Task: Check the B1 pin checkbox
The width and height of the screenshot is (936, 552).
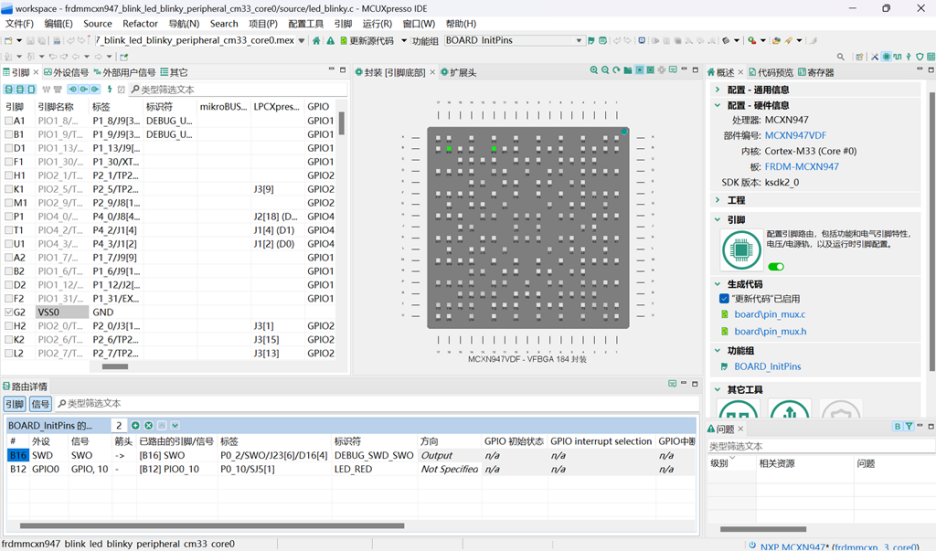Action: coord(9,134)
